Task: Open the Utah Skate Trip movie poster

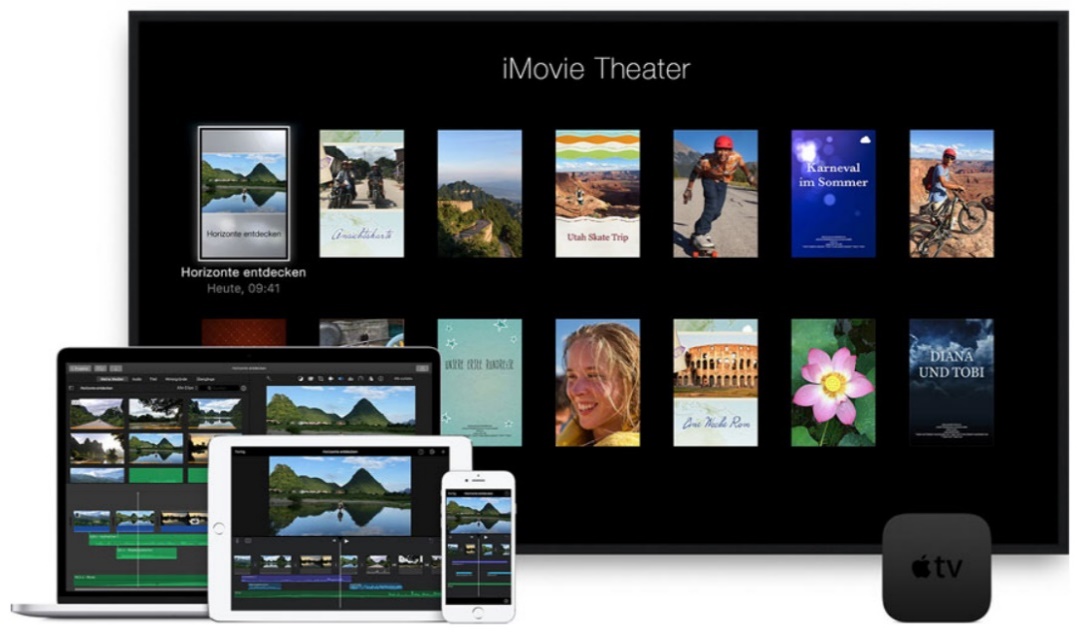Action: point(598,194)
